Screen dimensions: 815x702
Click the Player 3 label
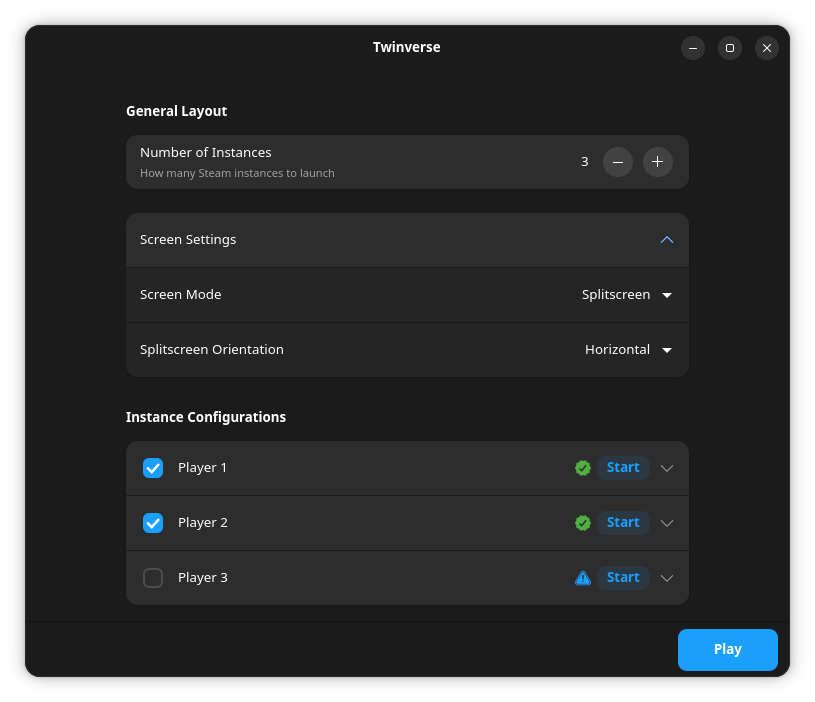click(203, 578)
